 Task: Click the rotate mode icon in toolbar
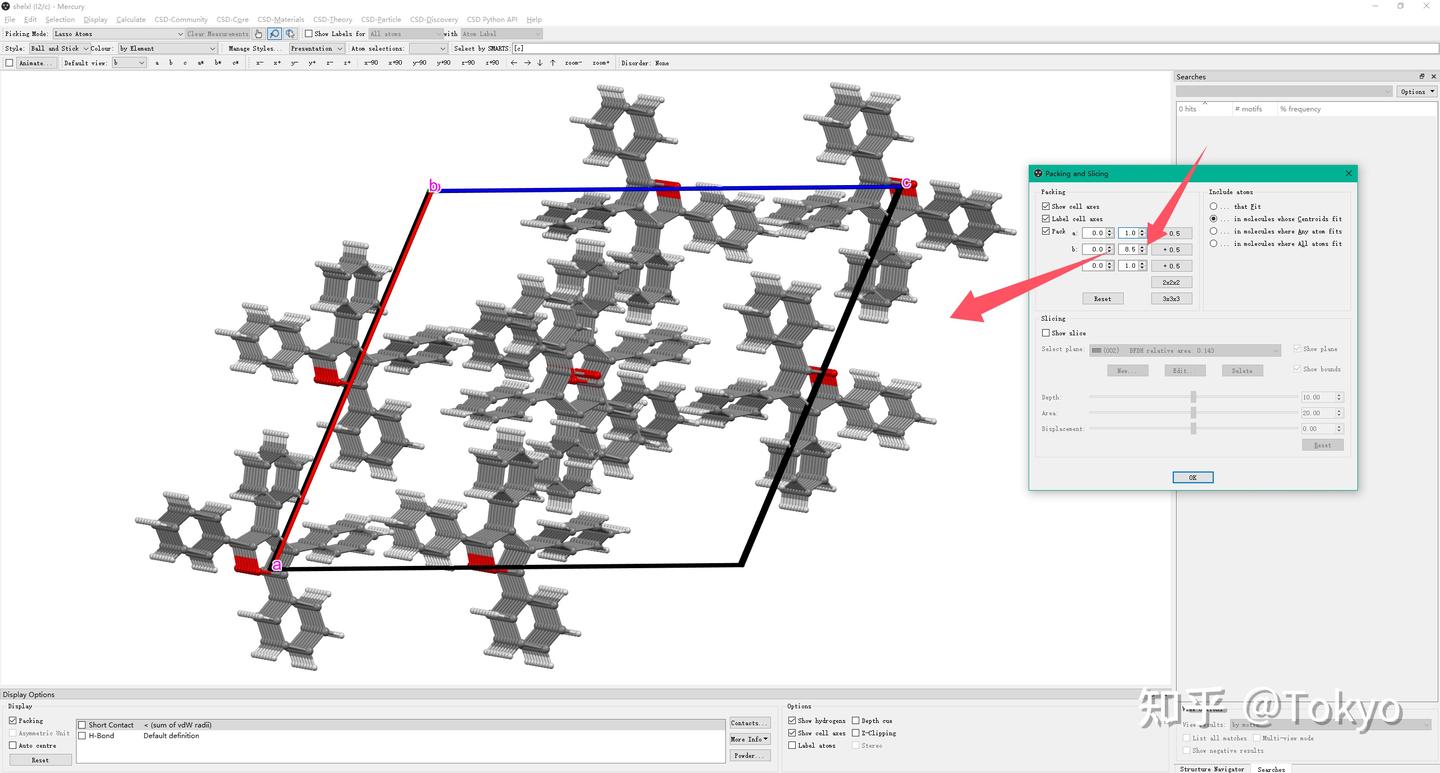(290, 33)
